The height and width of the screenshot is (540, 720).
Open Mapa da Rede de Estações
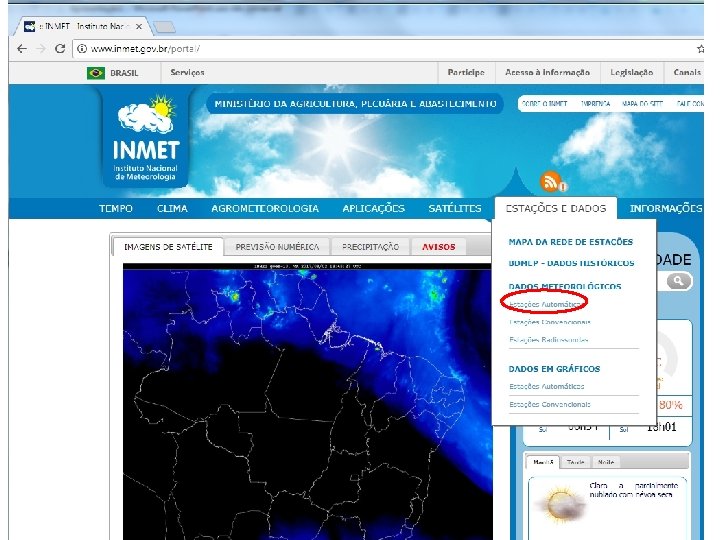tap(571, 242)
